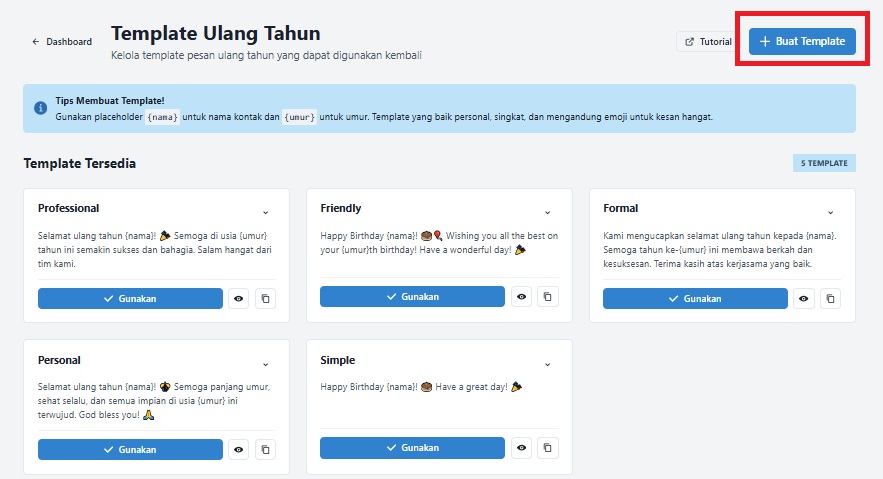Image resolution: width=883 pixels, height=479 pixels.
Task: Expand the Simple card chevron
Action: point(547,365)
